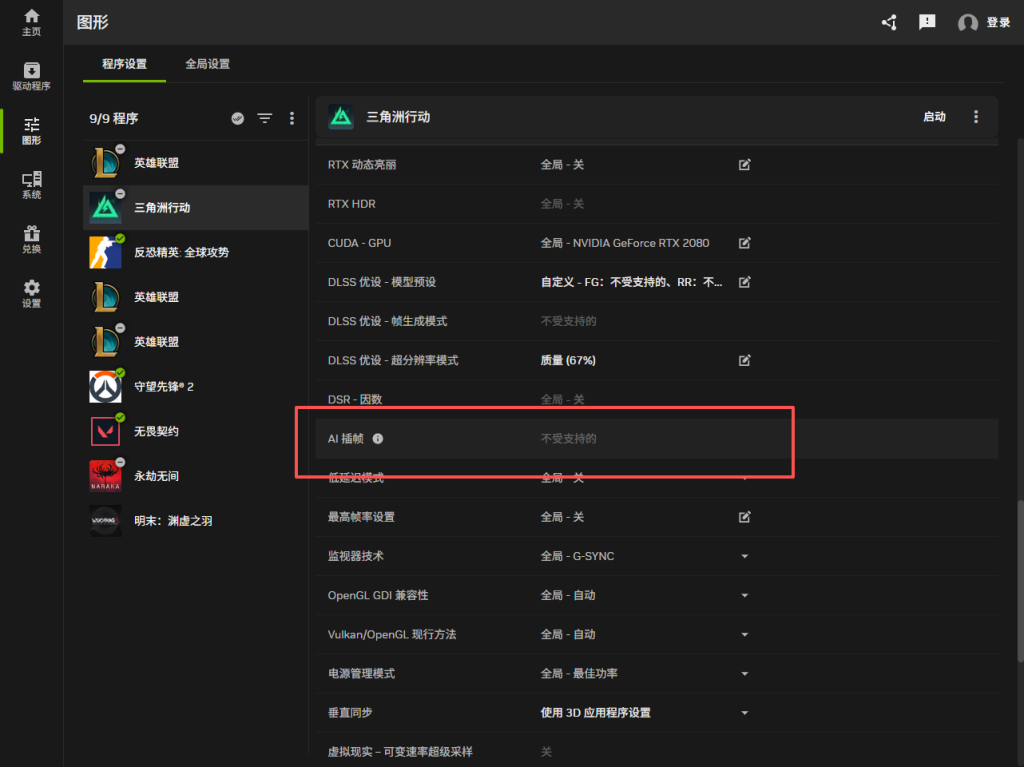This screenshot has width=1024, height=767.
Task: Select the 程序设置 tab
Action: [124, 64]
